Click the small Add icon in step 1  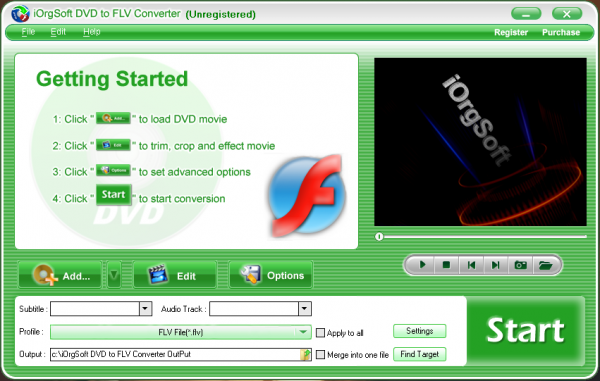pyautogui.click(x=113, y=118)
